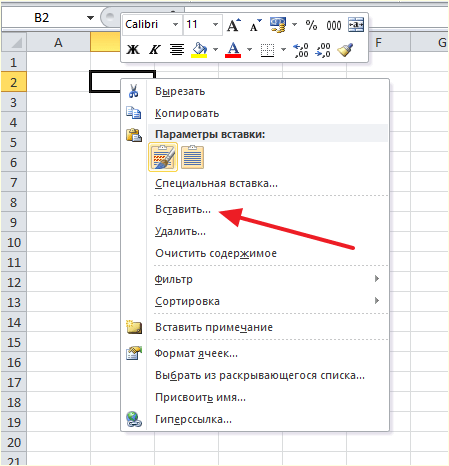Open the font size 11 dropdown

(215, 25)
